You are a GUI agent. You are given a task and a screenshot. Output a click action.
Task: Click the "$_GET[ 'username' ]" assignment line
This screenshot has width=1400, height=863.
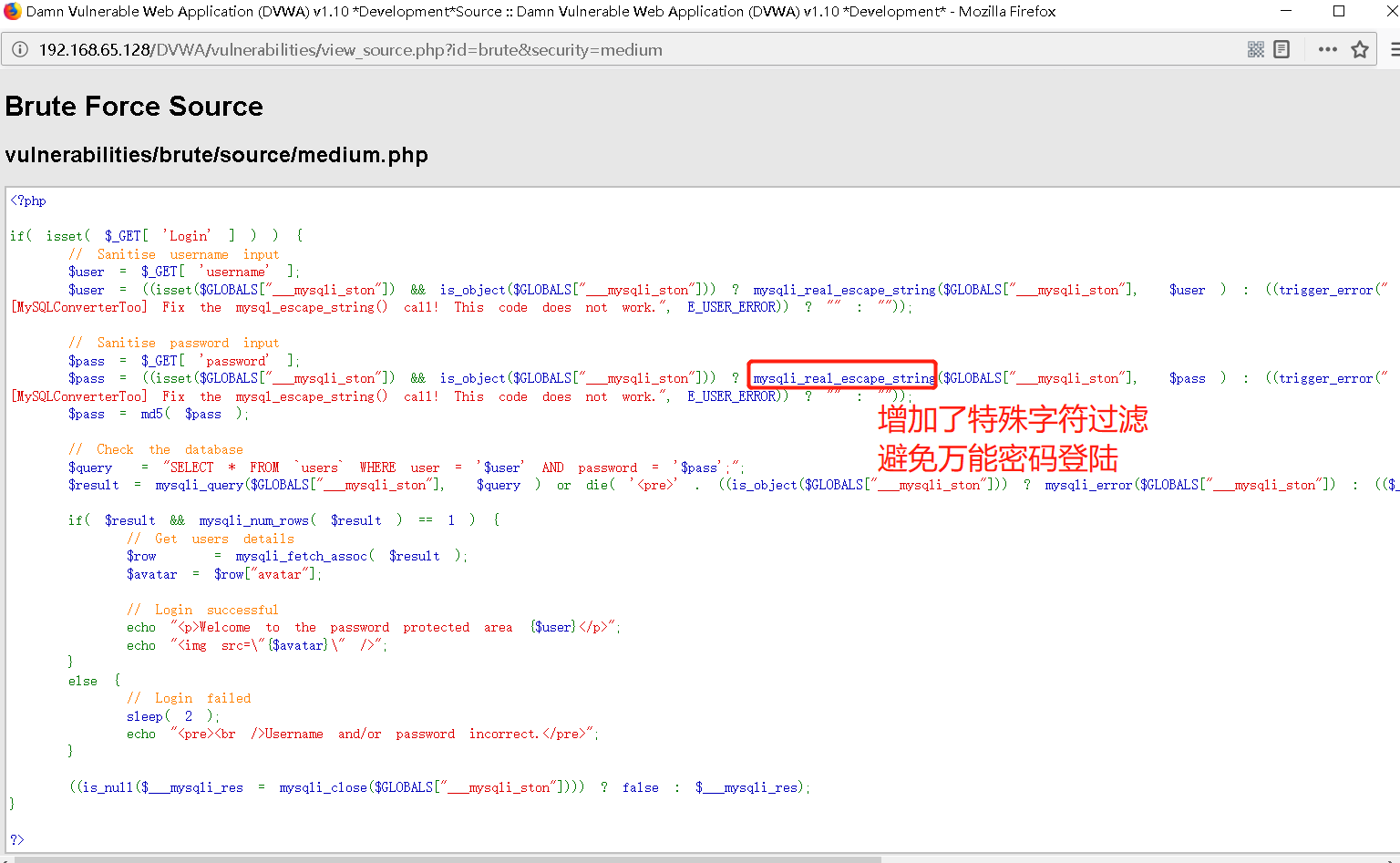(x=184, y=272)
